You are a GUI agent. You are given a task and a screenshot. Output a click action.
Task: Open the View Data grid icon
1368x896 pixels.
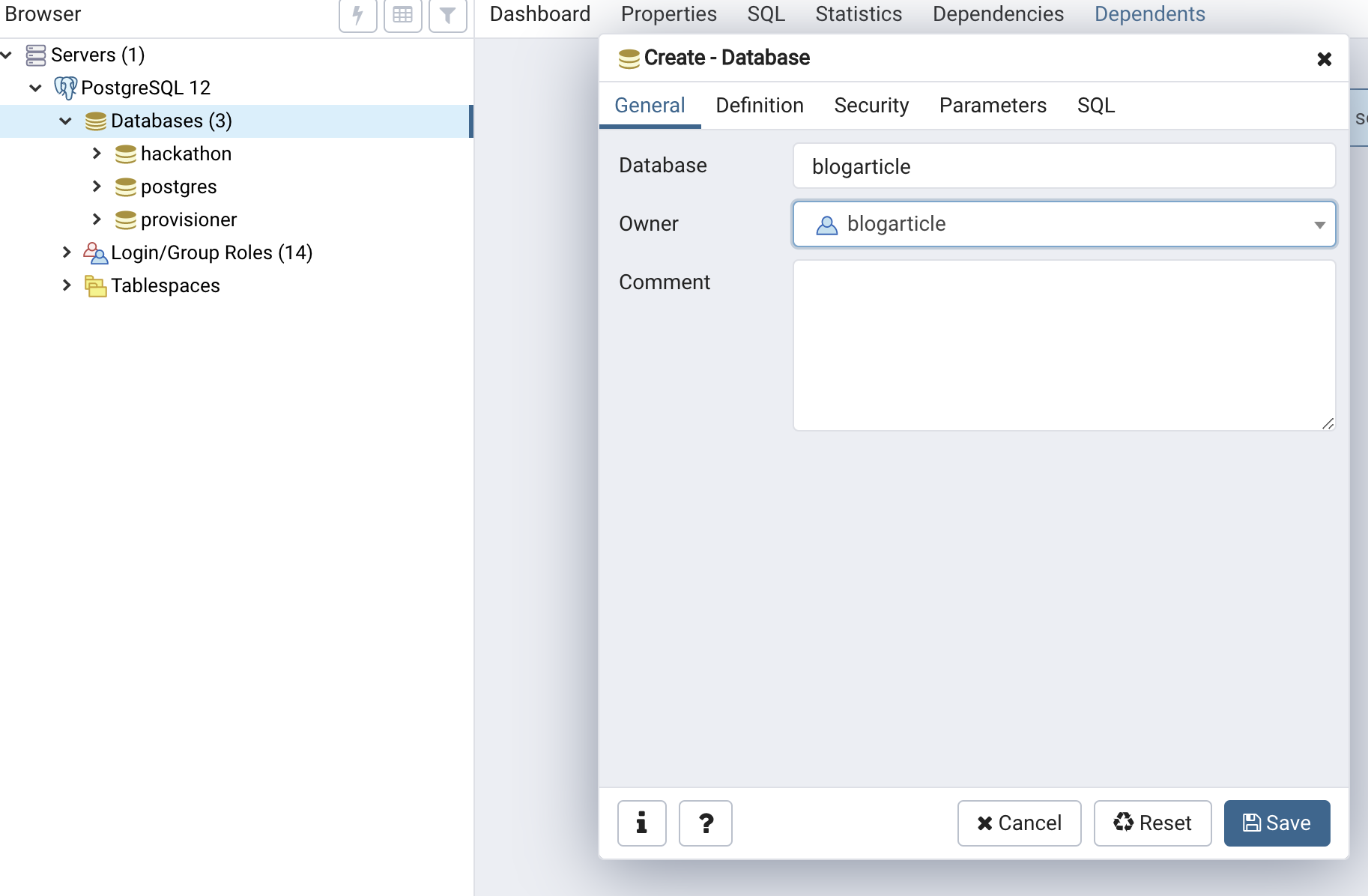pyautogui.click(x=402, y=14)
